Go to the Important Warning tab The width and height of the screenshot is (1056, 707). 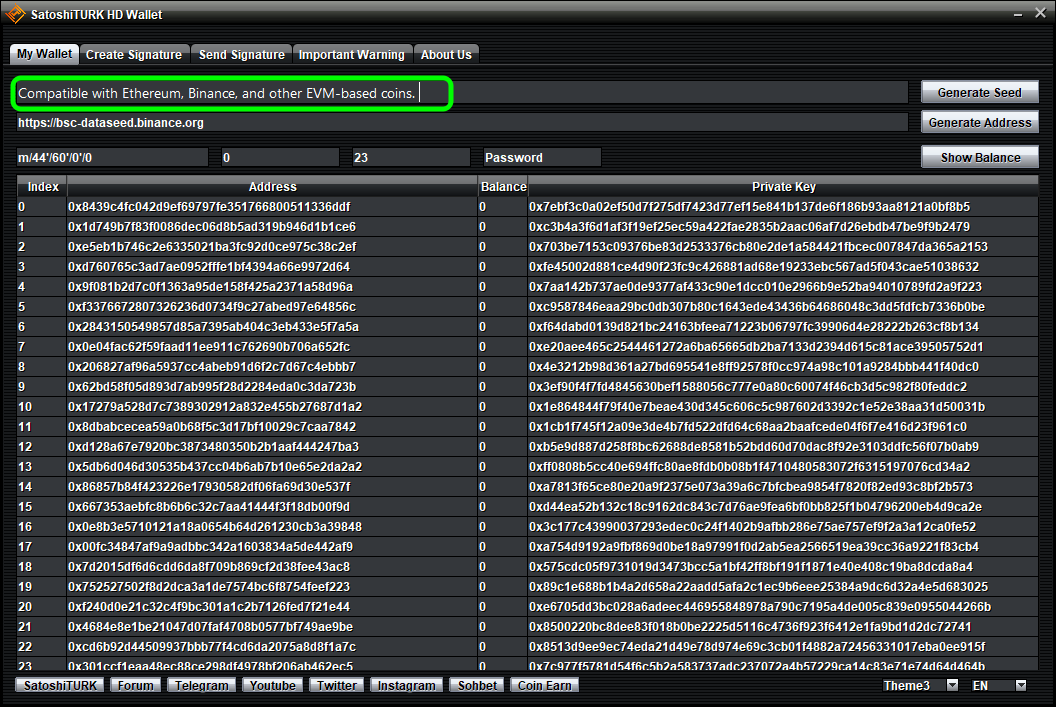click(352, 55)
